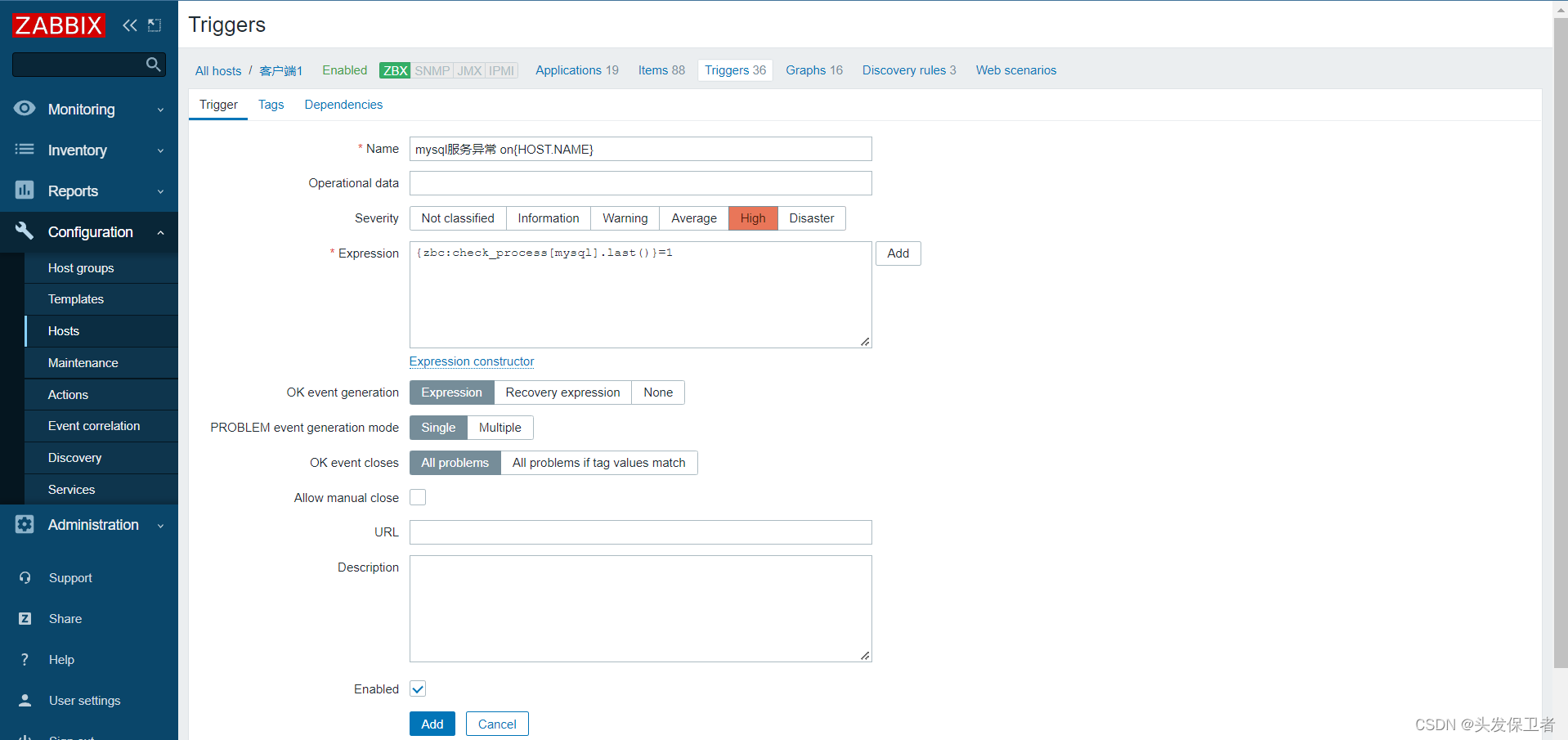Click the Configuration wrench icon
The width and height of the screenshot is (1568, 740).
pos(25,231)
